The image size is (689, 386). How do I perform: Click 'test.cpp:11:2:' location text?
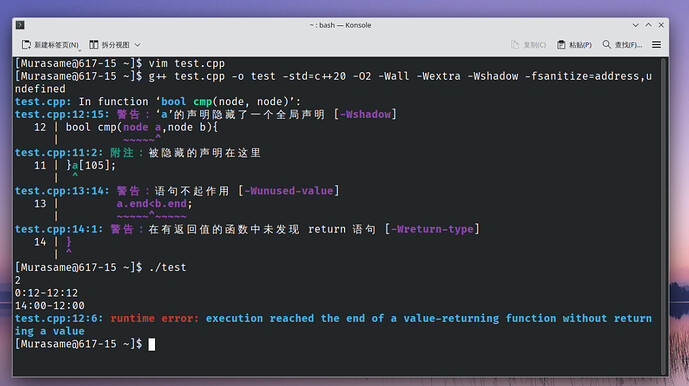59,153
